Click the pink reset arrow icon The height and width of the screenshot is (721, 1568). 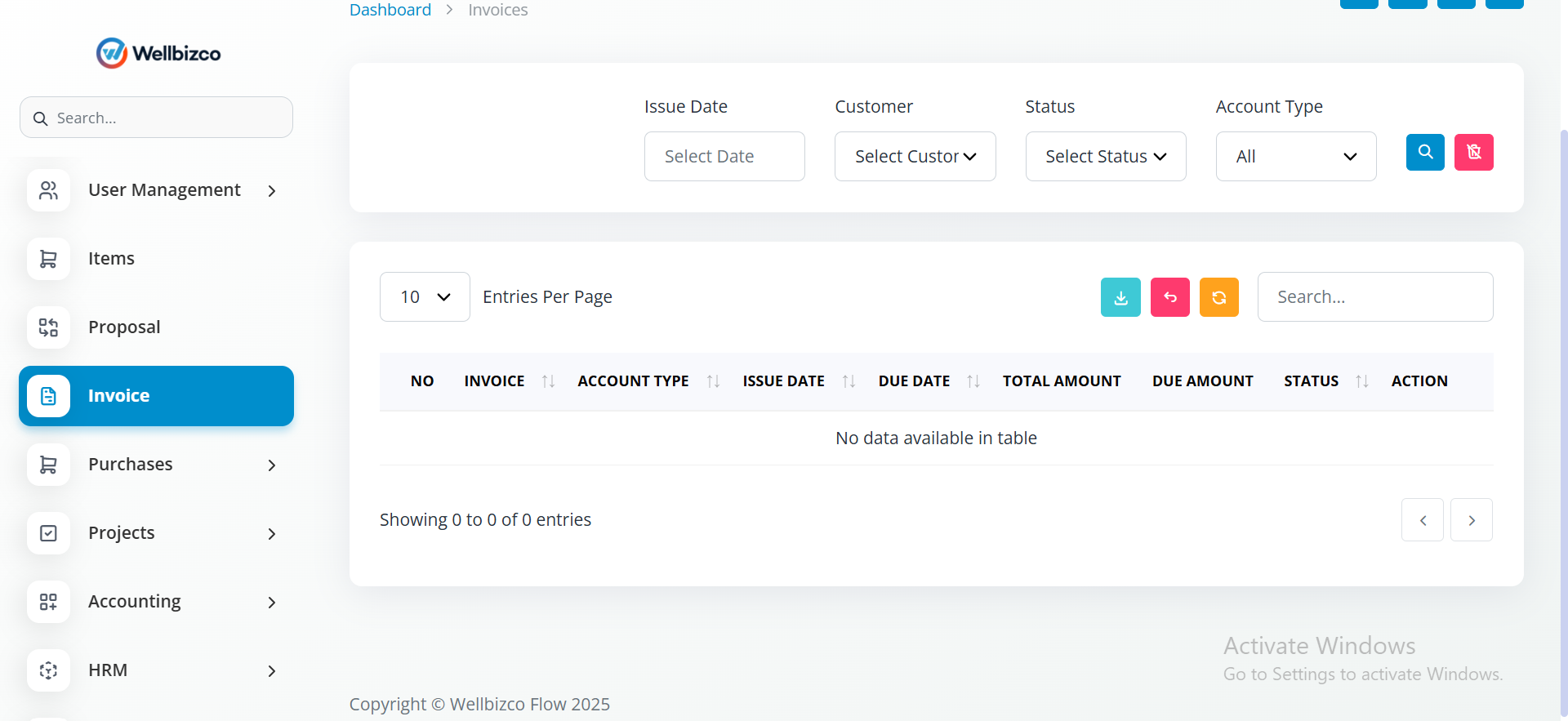[1170, 297]
